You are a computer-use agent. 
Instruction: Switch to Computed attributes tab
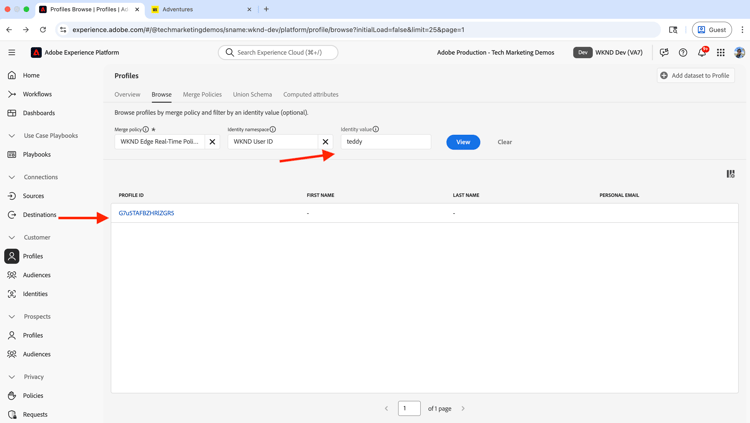(x=311, y=95)
